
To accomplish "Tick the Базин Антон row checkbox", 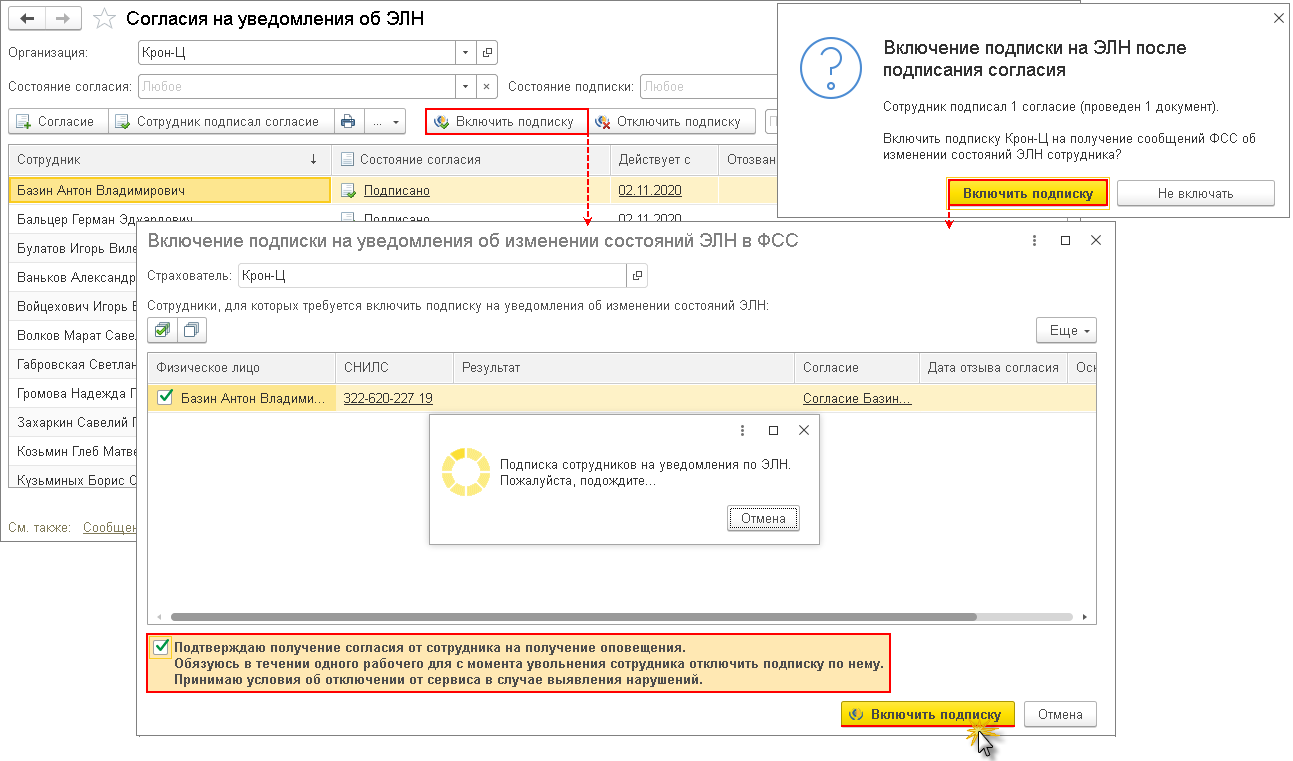I will click(x=165, y=398).
